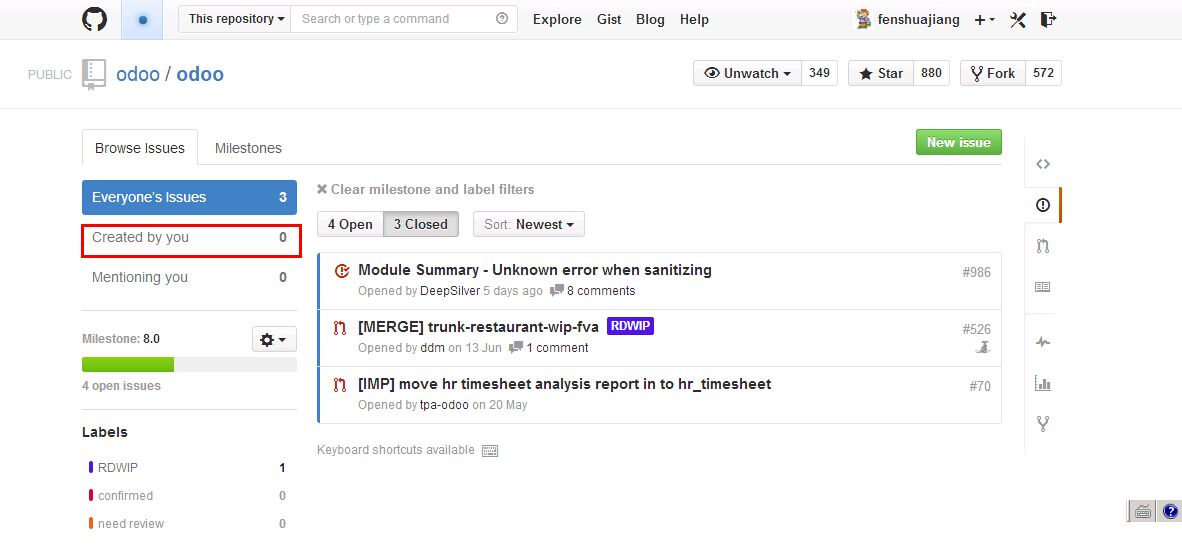The height and width of the screenshot is (551, 1182).
Task: Sign out using the exit icon
Action: [1048, 20]
